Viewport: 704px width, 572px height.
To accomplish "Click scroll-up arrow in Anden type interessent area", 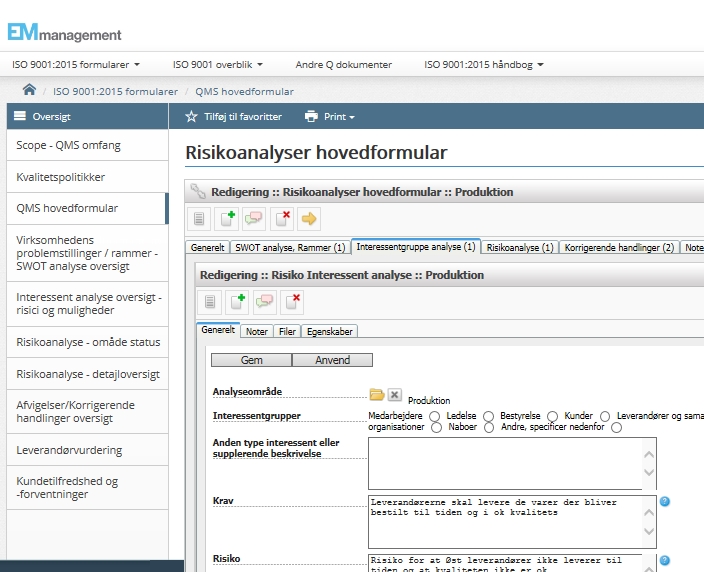I will click(649, 454).
